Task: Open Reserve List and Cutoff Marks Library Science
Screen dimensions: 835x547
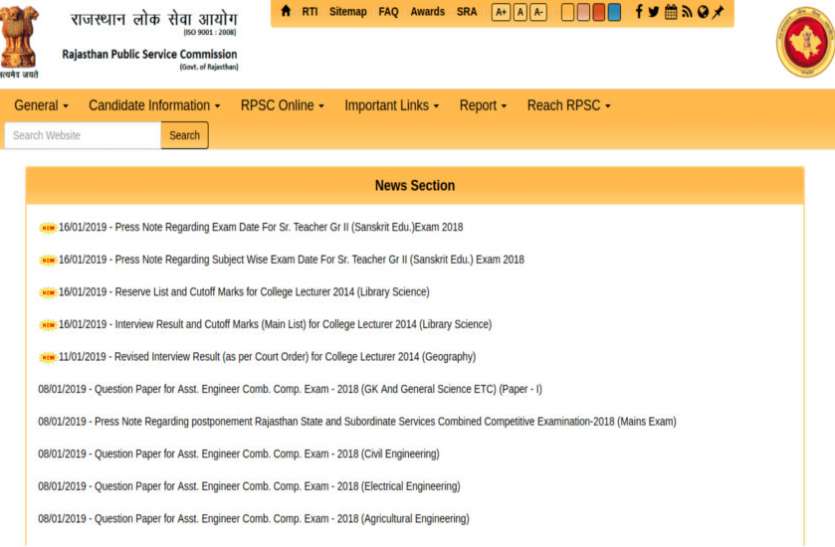Action: coord(244,292)
